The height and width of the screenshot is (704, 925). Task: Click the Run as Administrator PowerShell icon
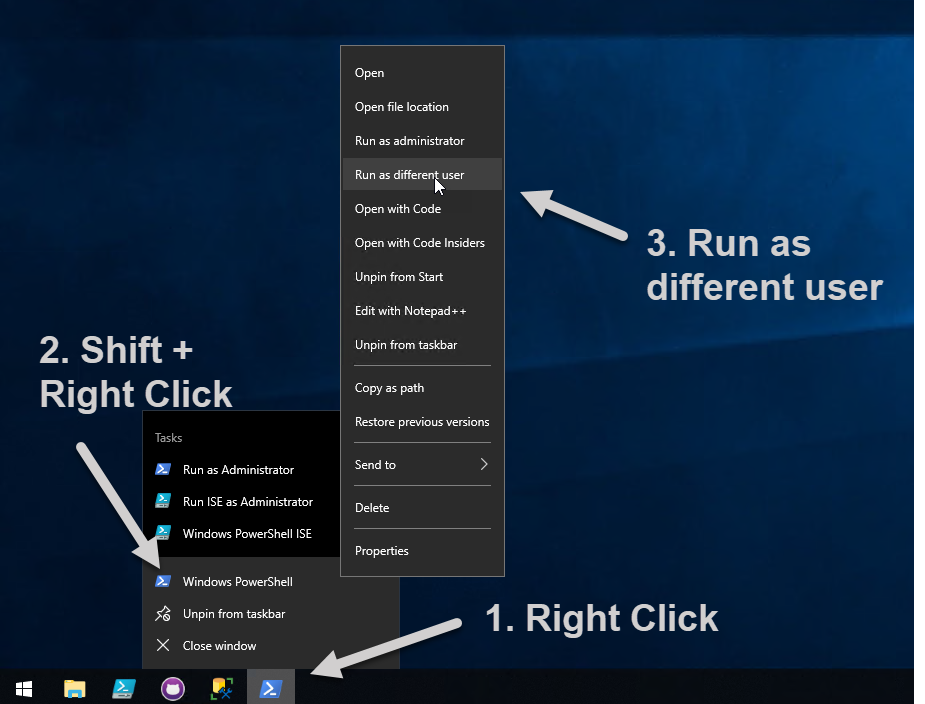pos(163,469)
